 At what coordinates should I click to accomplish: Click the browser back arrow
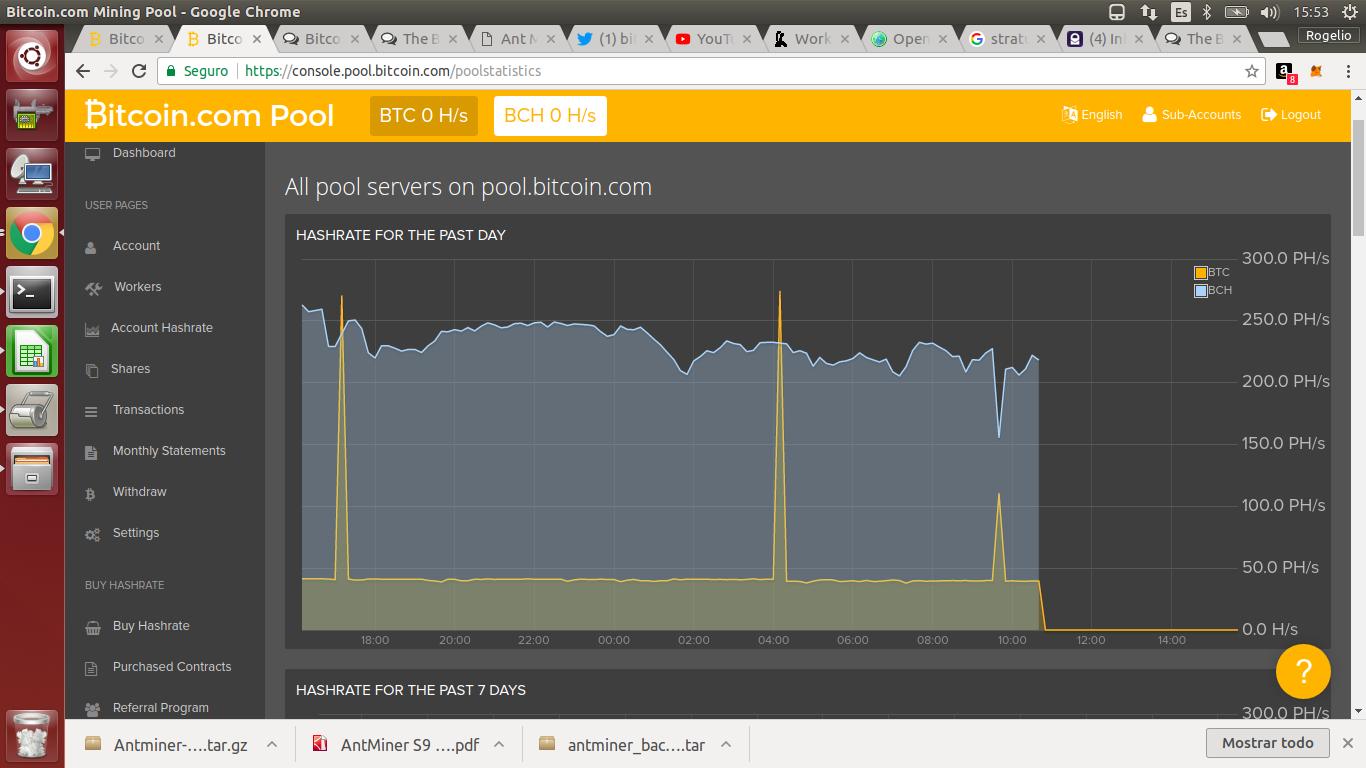point(83,71)
